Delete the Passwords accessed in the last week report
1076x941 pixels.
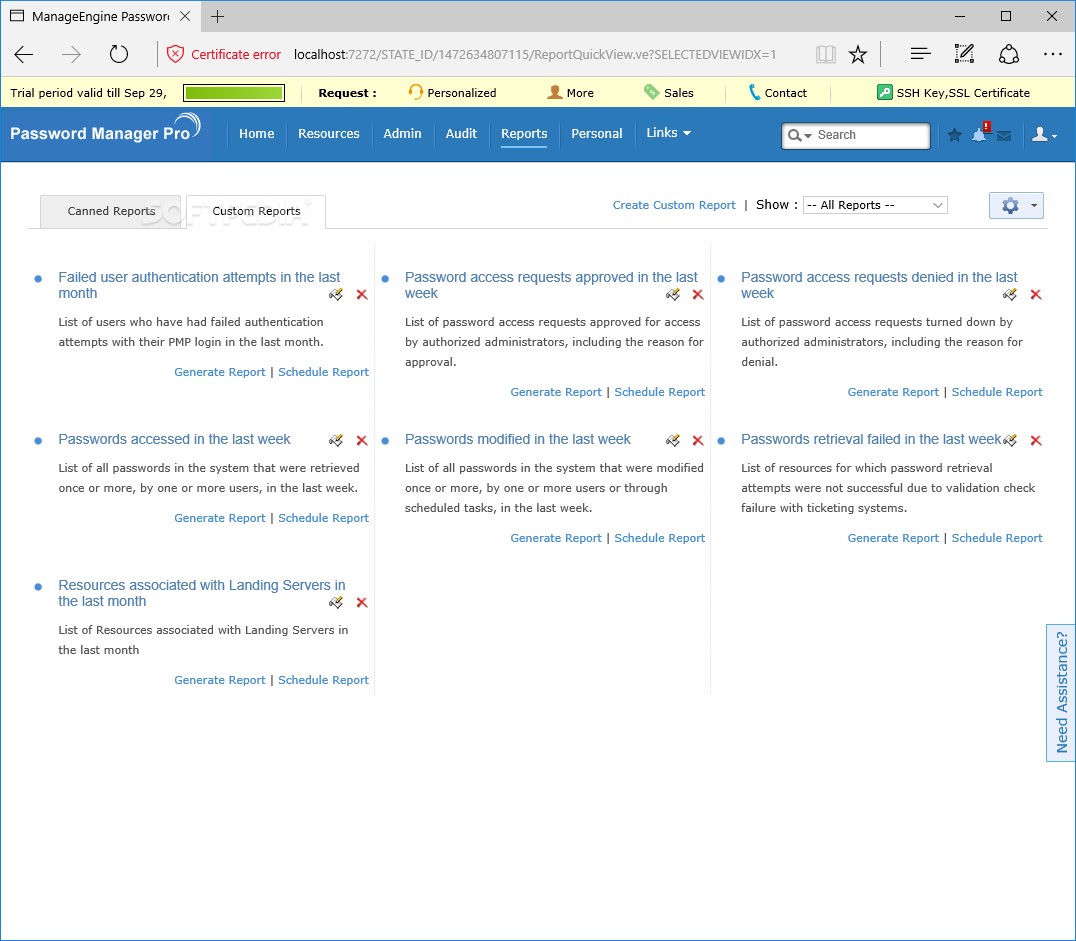(362, 441)
